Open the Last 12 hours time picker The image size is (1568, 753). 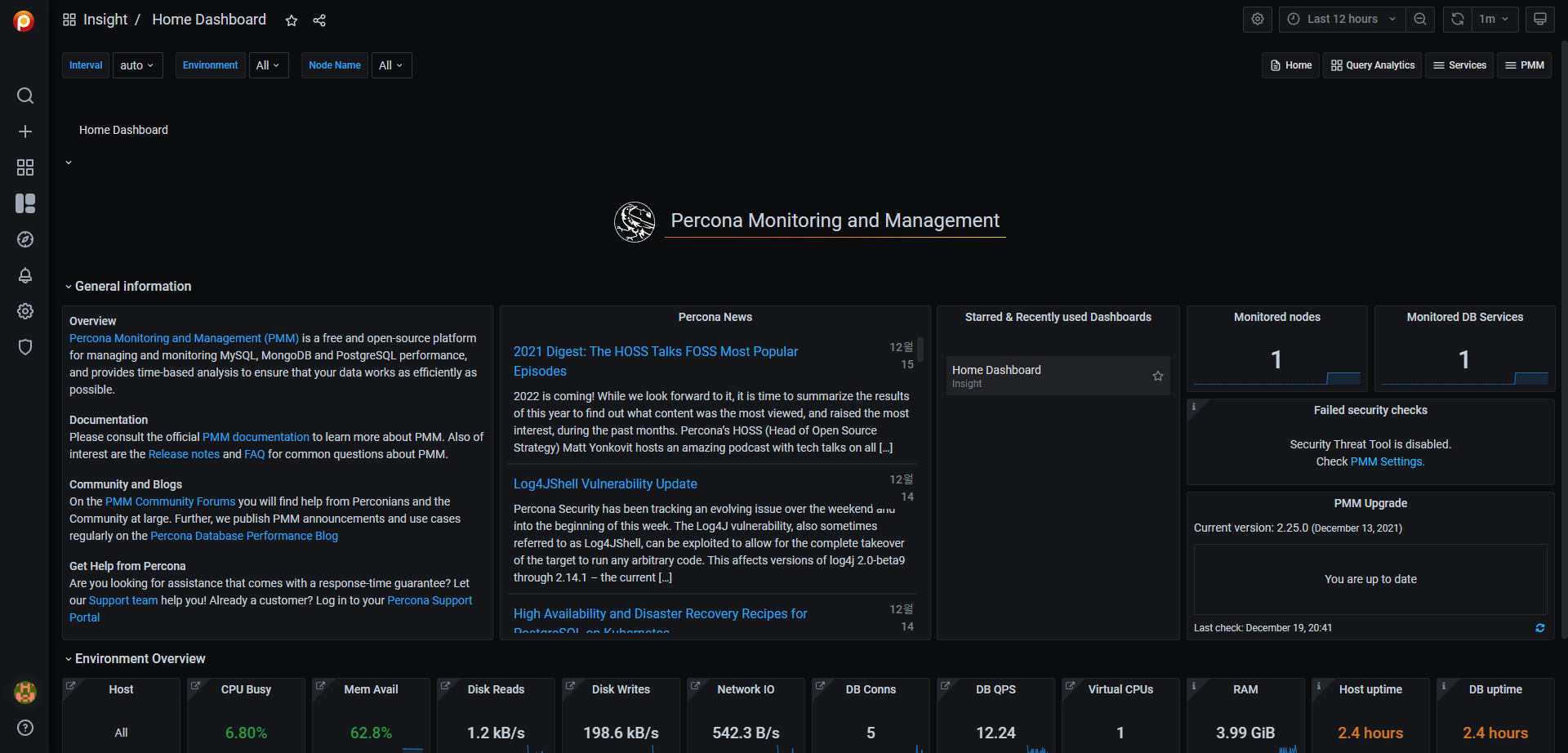[x=1342, y=19]
